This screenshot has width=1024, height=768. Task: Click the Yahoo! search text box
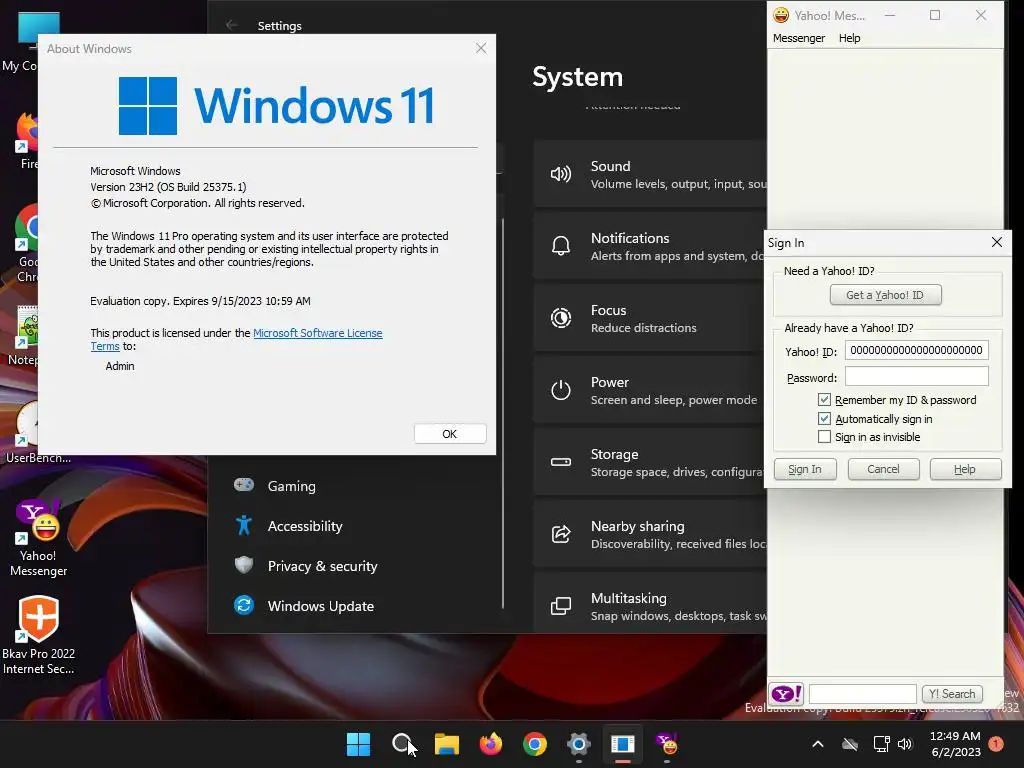pyautogui.click(x=862, y=694)
